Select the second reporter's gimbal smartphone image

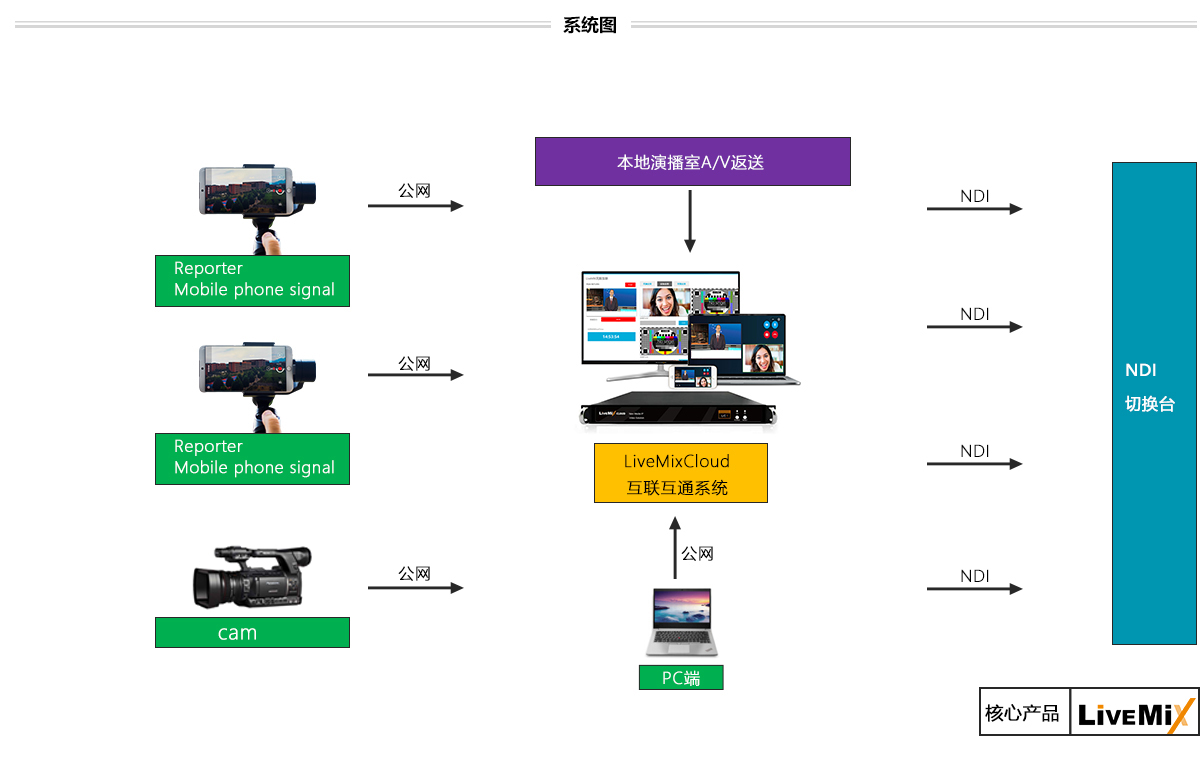(x=257, y=388)
